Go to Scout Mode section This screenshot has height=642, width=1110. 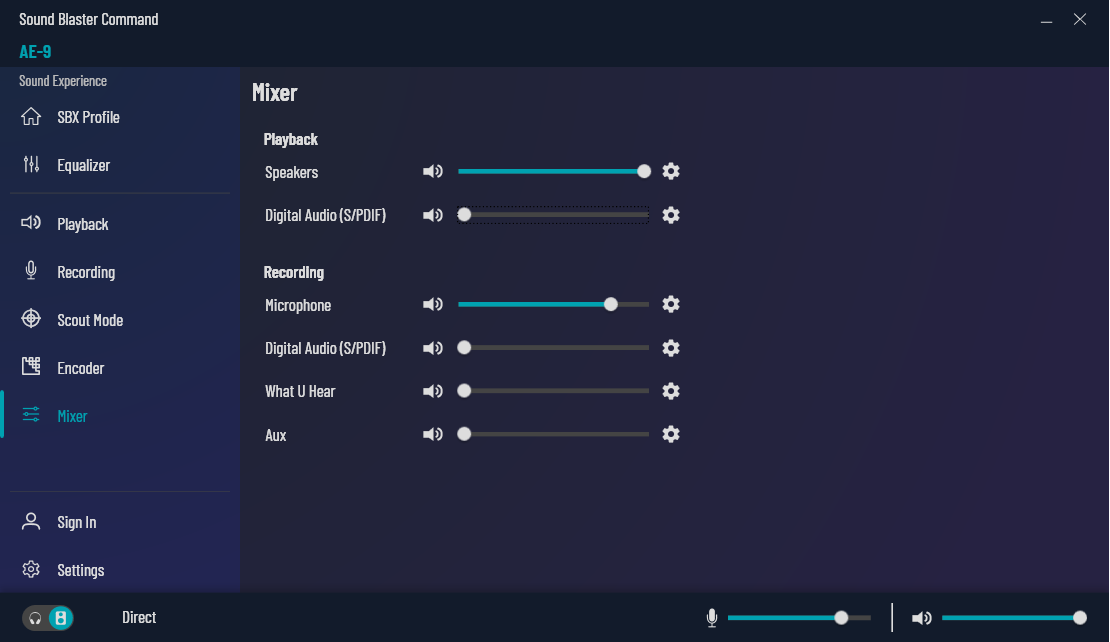pyautogui.click(x=90, y=320)
